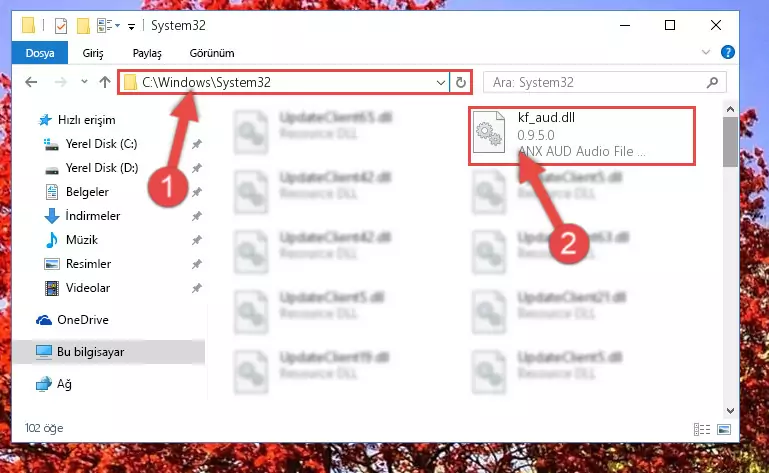769x473 pixels.
Task: Refresh the System32 folder view
Action: [x=461, y=82]
